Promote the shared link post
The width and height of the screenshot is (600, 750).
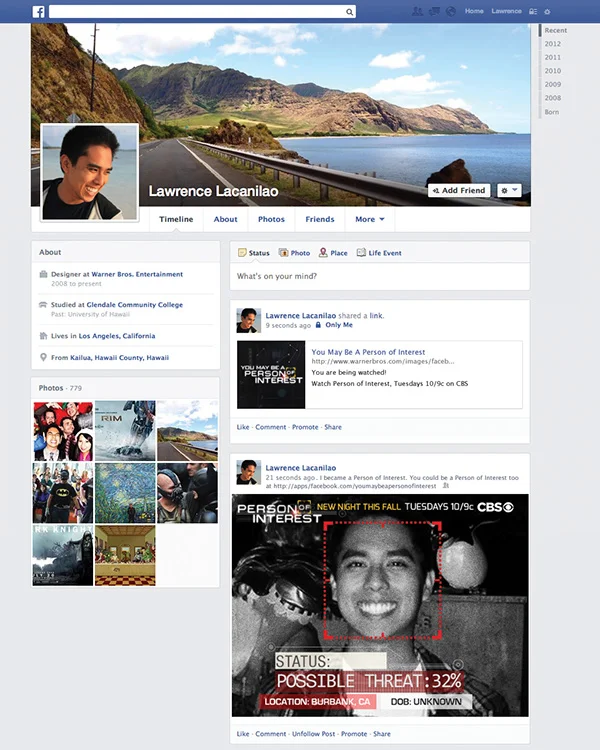pyautogui.click(x=305, y=427)
